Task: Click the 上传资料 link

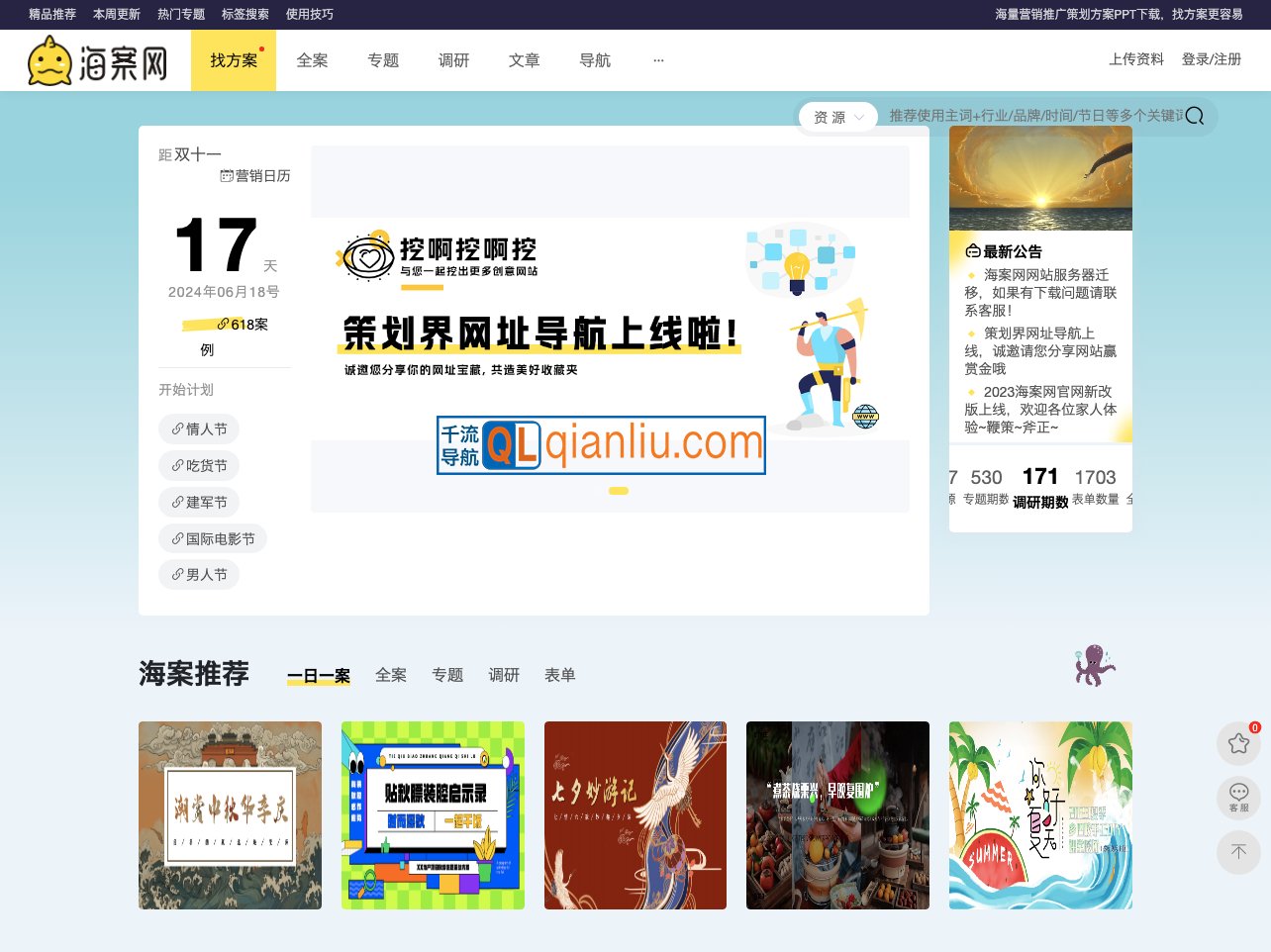Action: coord(1136,59)
